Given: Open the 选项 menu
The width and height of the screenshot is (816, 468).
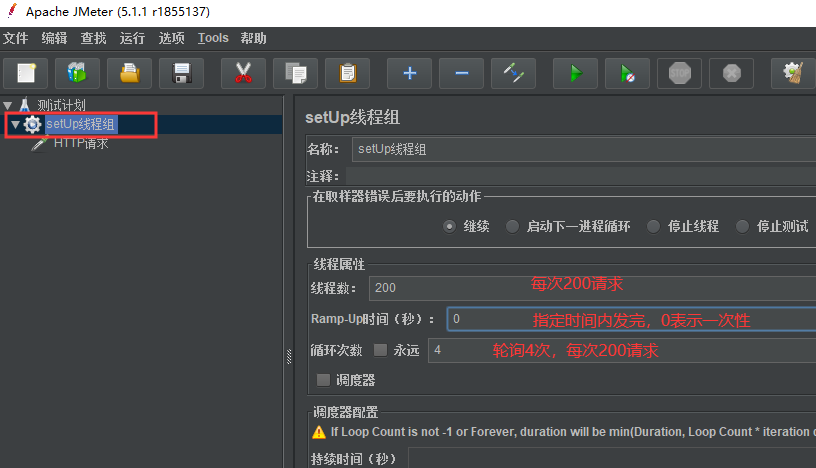Looking at the screenshot, I should 172,38.
